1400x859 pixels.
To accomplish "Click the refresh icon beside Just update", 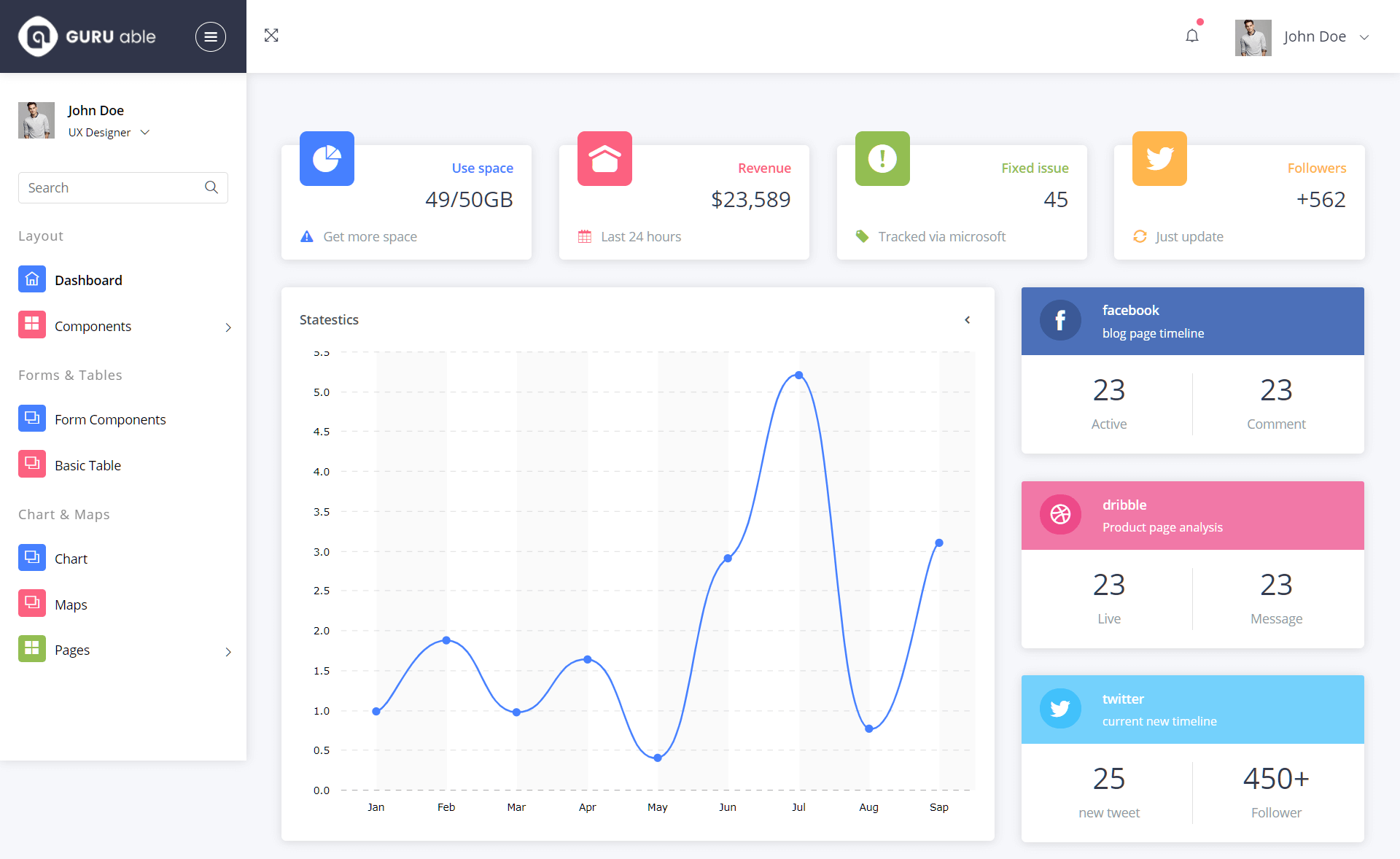I will (1140, 236).
